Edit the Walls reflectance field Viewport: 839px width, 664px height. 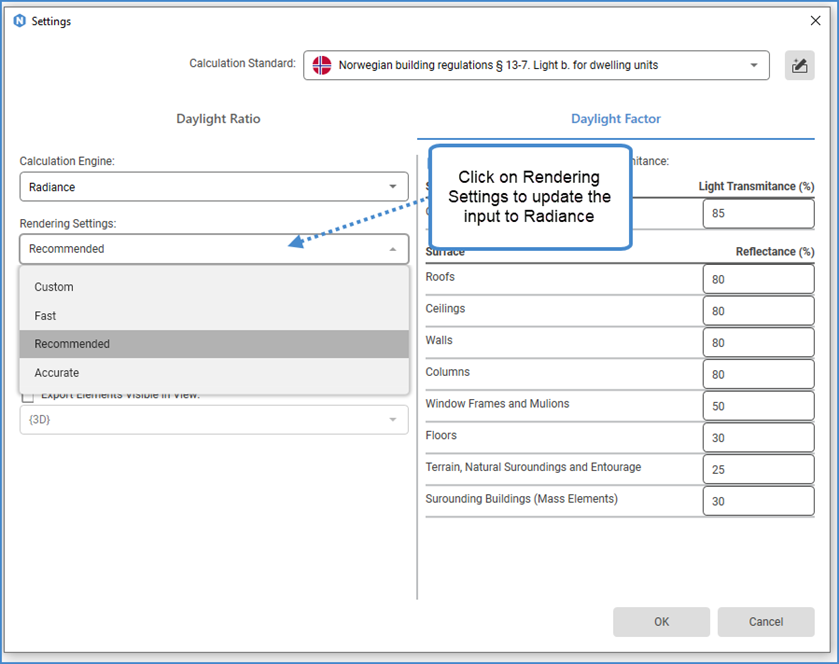pos(759,342)
